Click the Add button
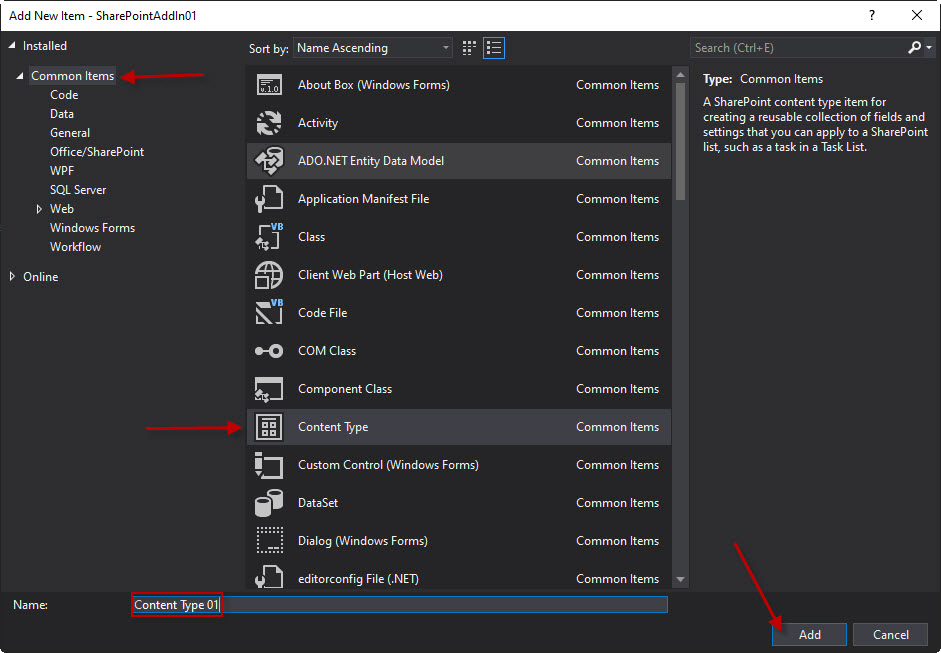Image resolution: width=941 pixels, height=653 pixels. click(x=810, y=634)
